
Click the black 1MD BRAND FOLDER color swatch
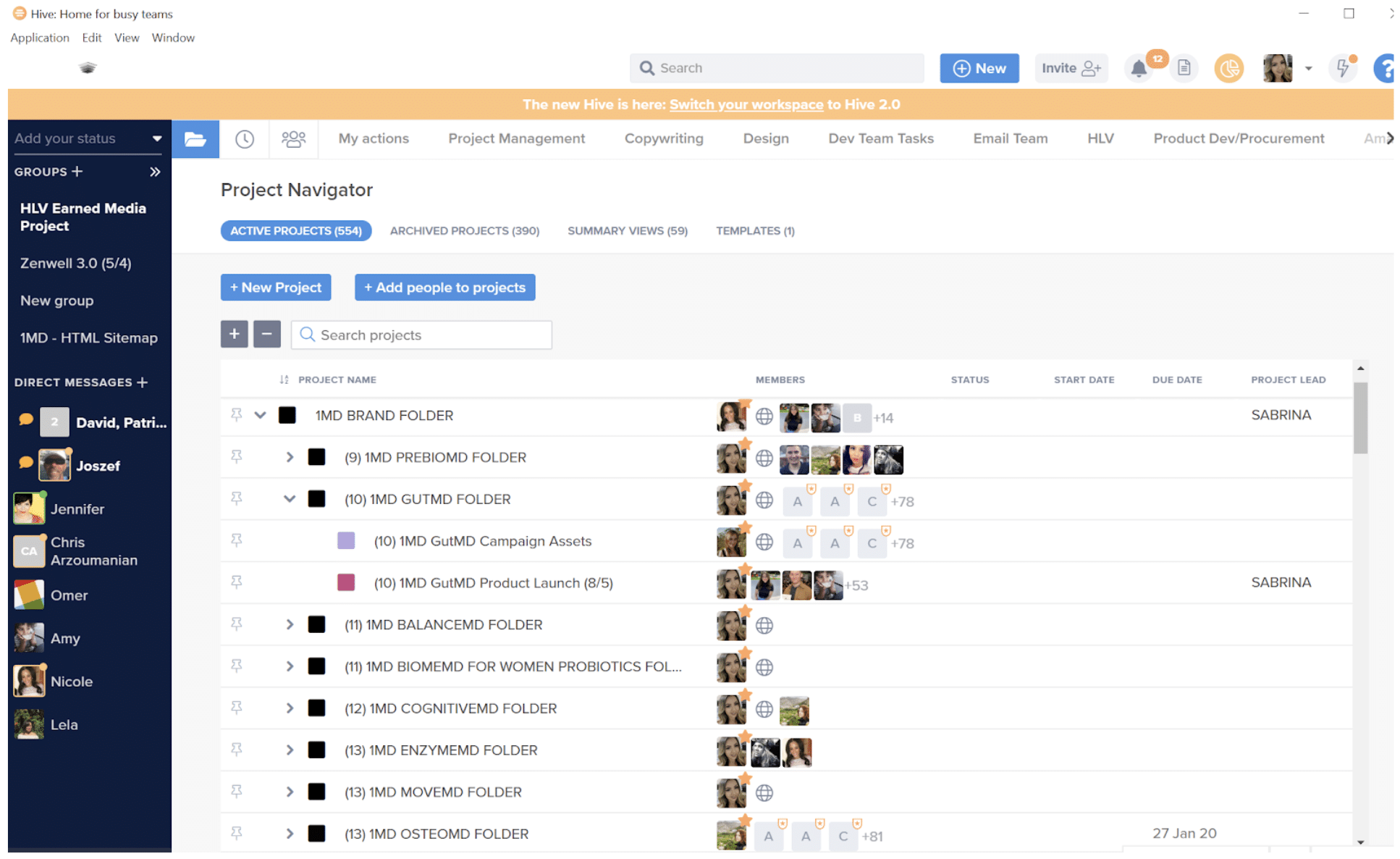287,415
